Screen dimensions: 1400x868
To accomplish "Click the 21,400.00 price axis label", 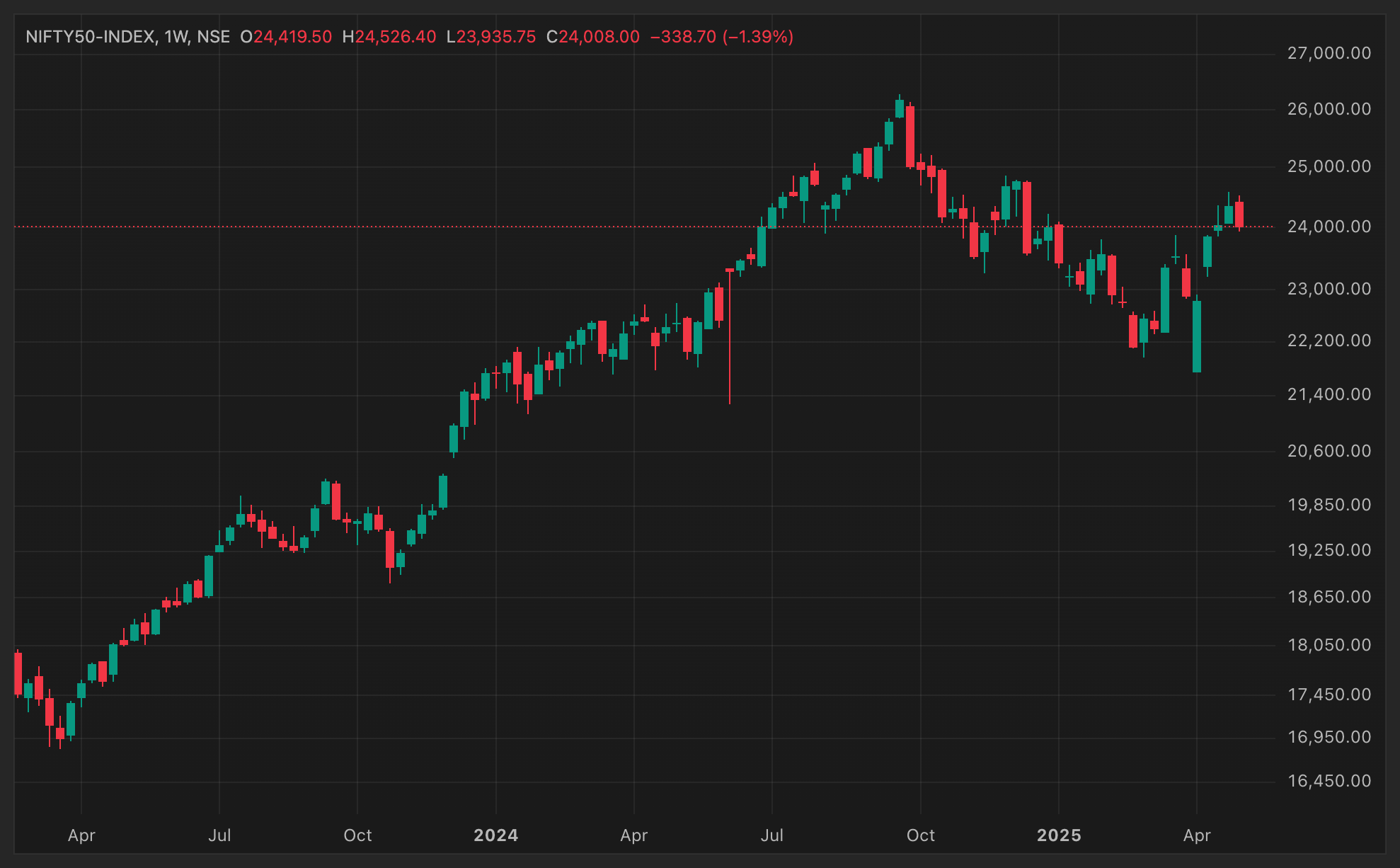I will click(x=1329, y=394).
